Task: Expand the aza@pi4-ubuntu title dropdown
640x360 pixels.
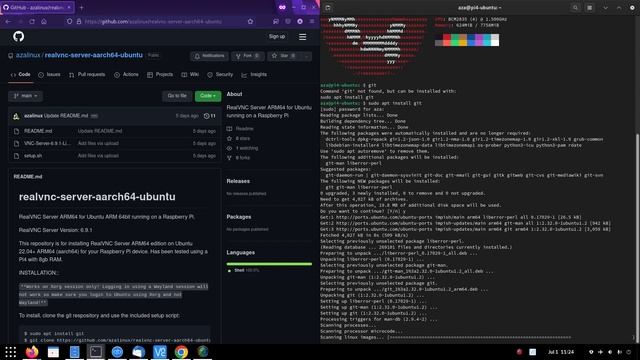Action: [x=480, y=8]
